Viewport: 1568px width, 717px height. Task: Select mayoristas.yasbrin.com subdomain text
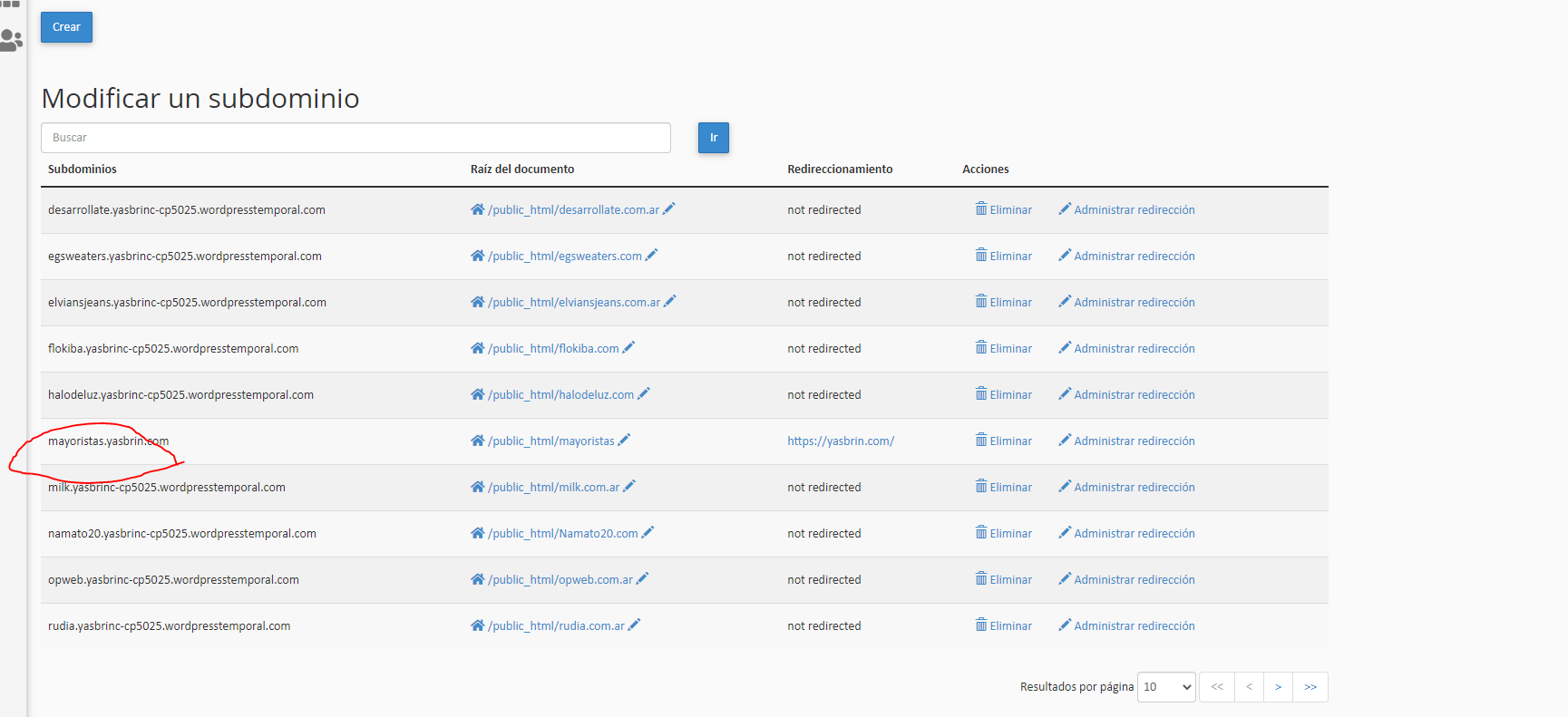click(108, 441)
